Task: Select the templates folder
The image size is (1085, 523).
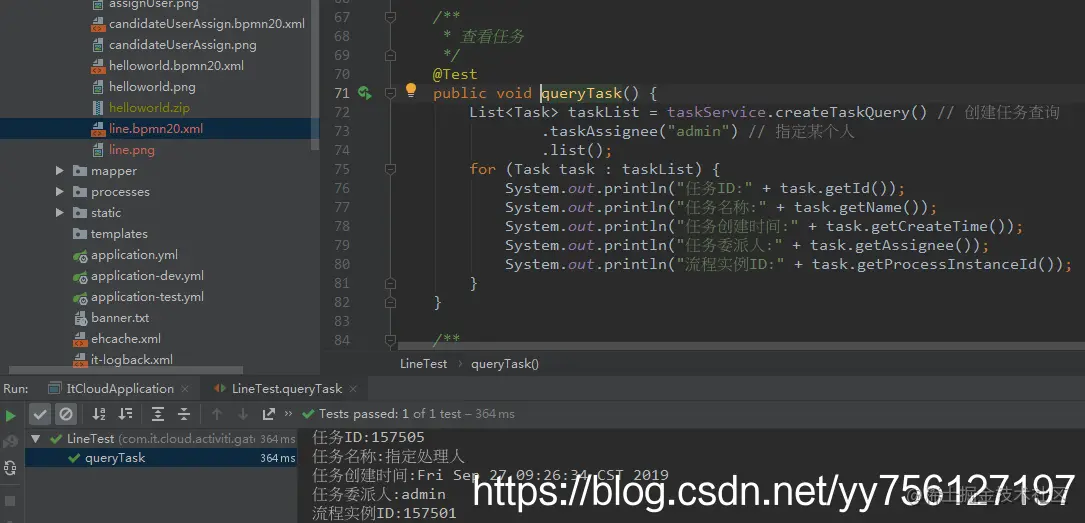Action: point(119,234)
